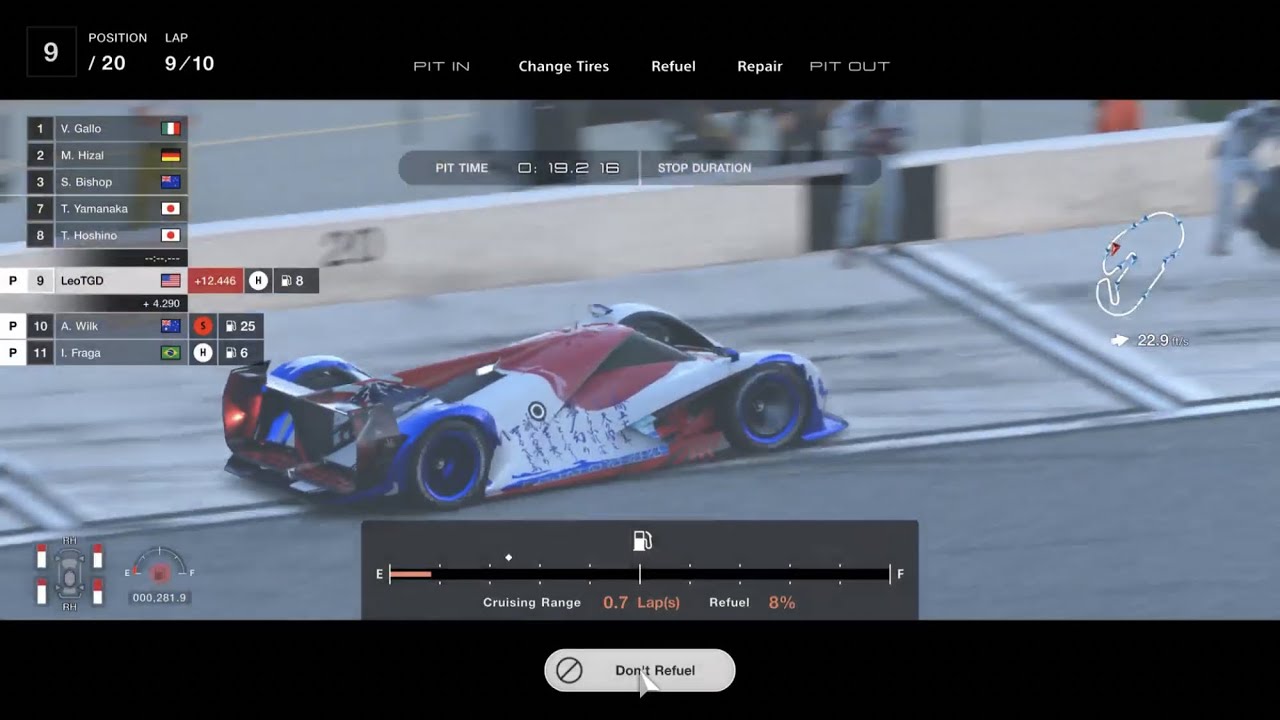Click pit marker P beside A. Wilk
The height and width of the screenshot is (720, 1280).
(x=13, y=326)
